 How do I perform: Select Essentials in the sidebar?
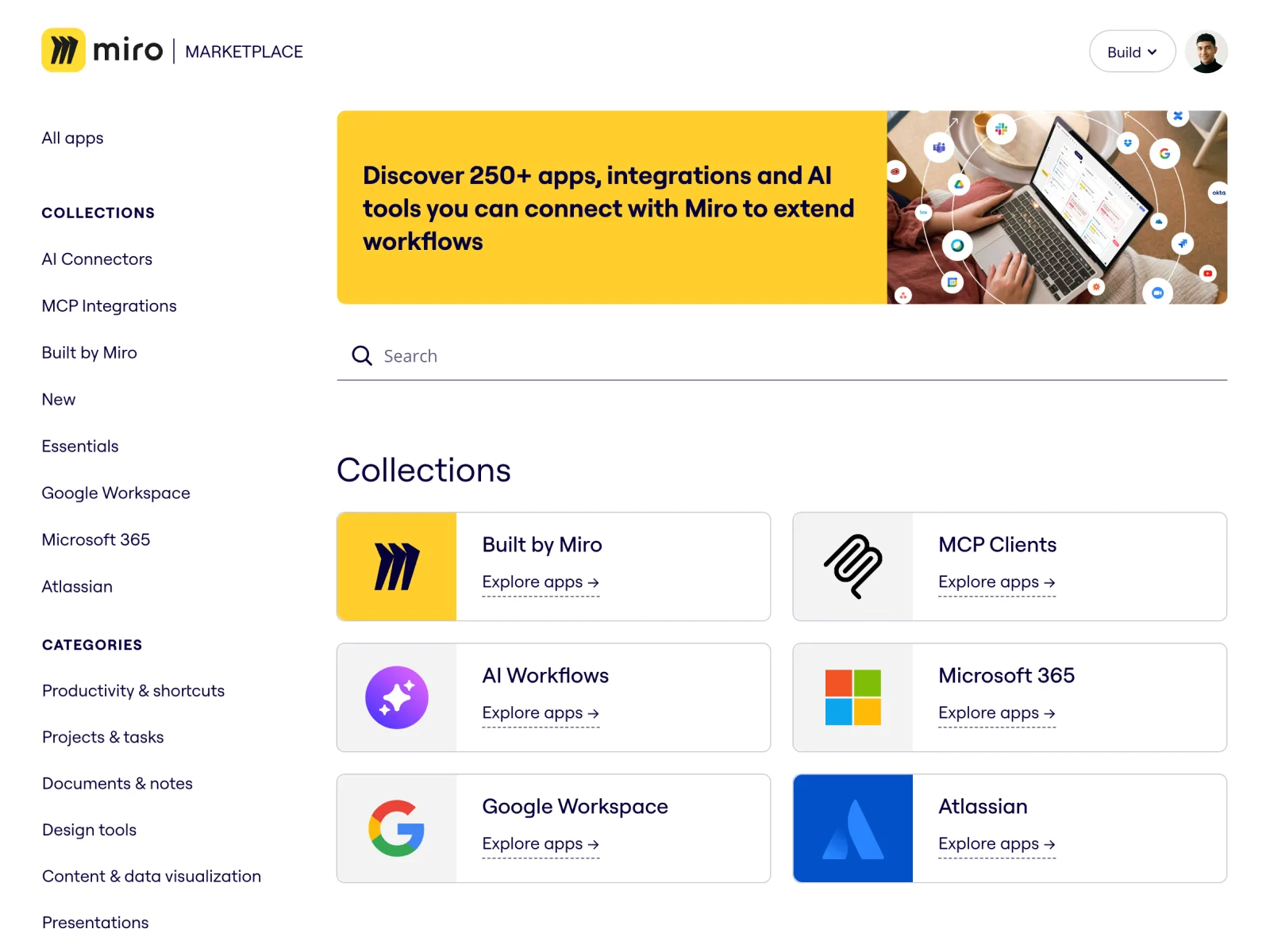coord(80,447)
